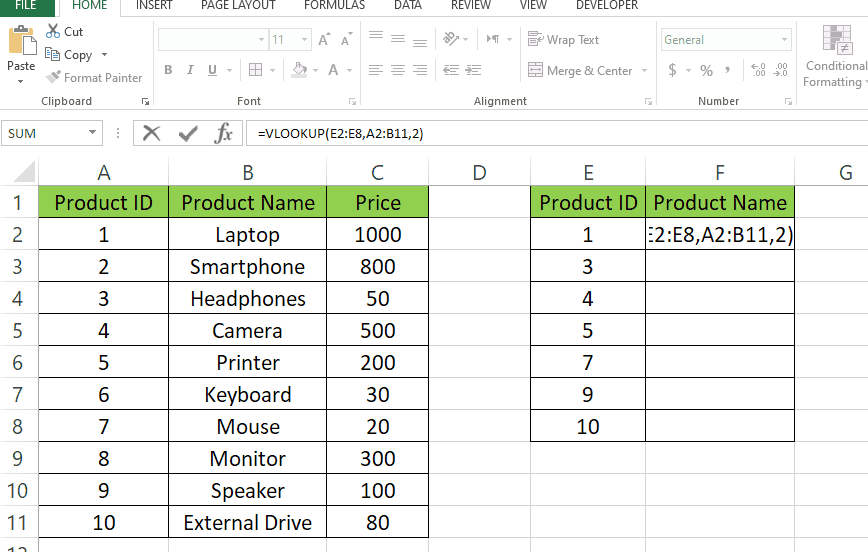Click Merge & Center button
This screenshot has height=552, width=868.
(580, 70)
